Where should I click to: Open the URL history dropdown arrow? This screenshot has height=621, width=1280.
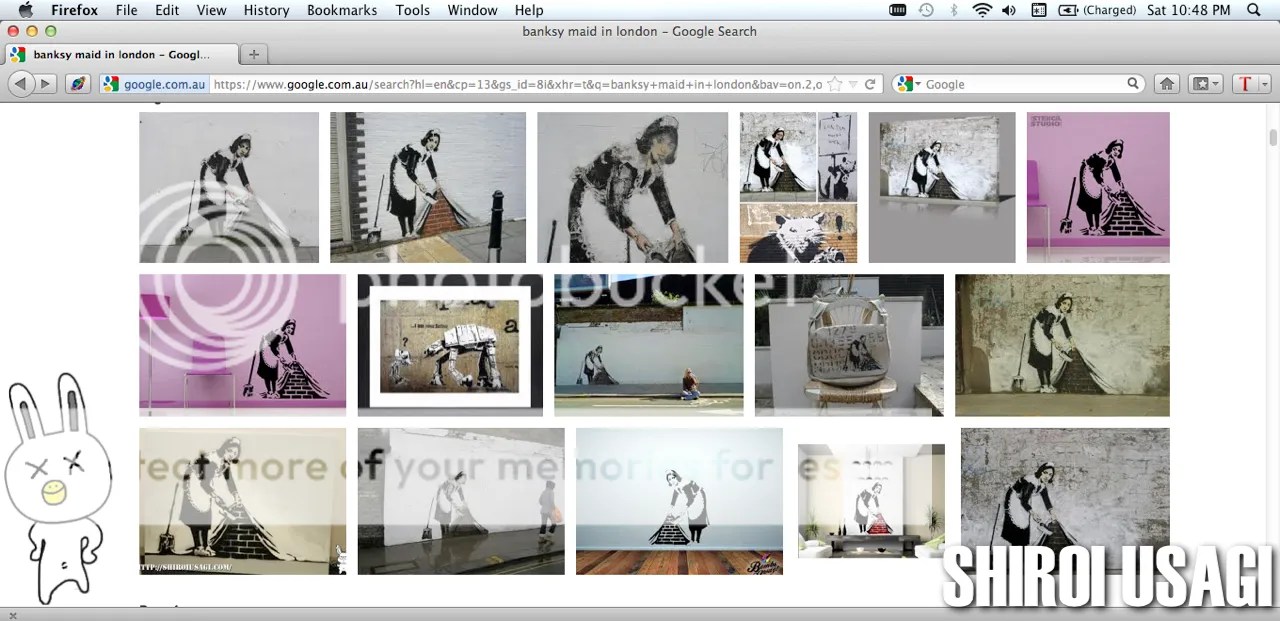853,84
